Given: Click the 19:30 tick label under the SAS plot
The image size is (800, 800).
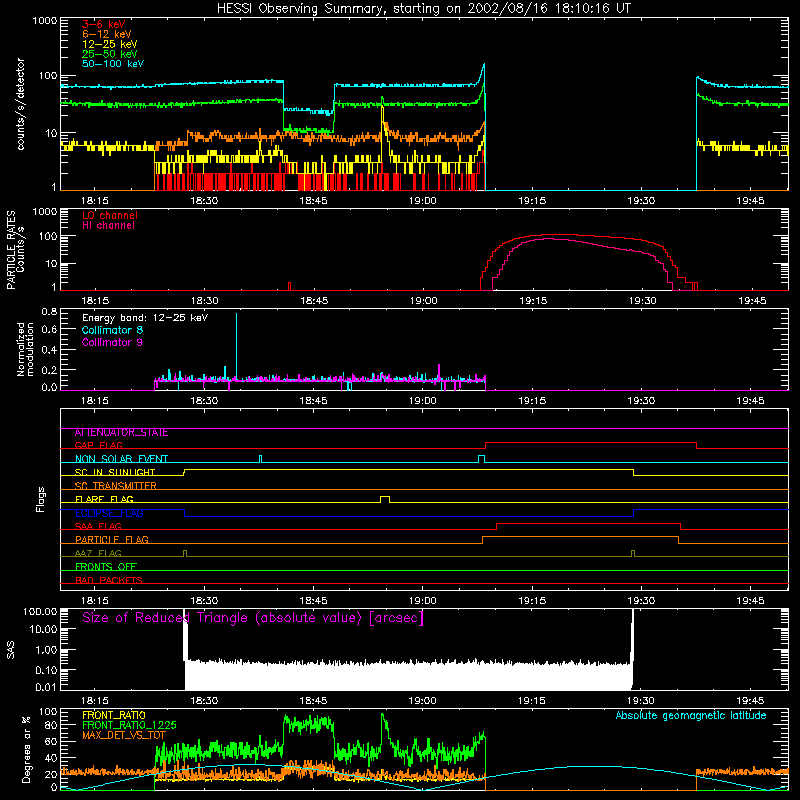Looking at the screenshot, I should coord(641,701).
